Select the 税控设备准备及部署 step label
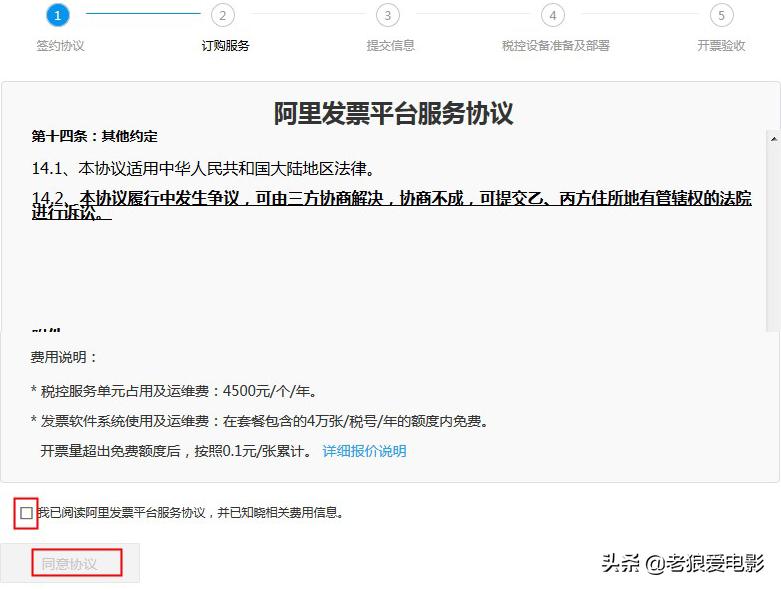Viewport: 781px width, 590px height. [556, 45]
